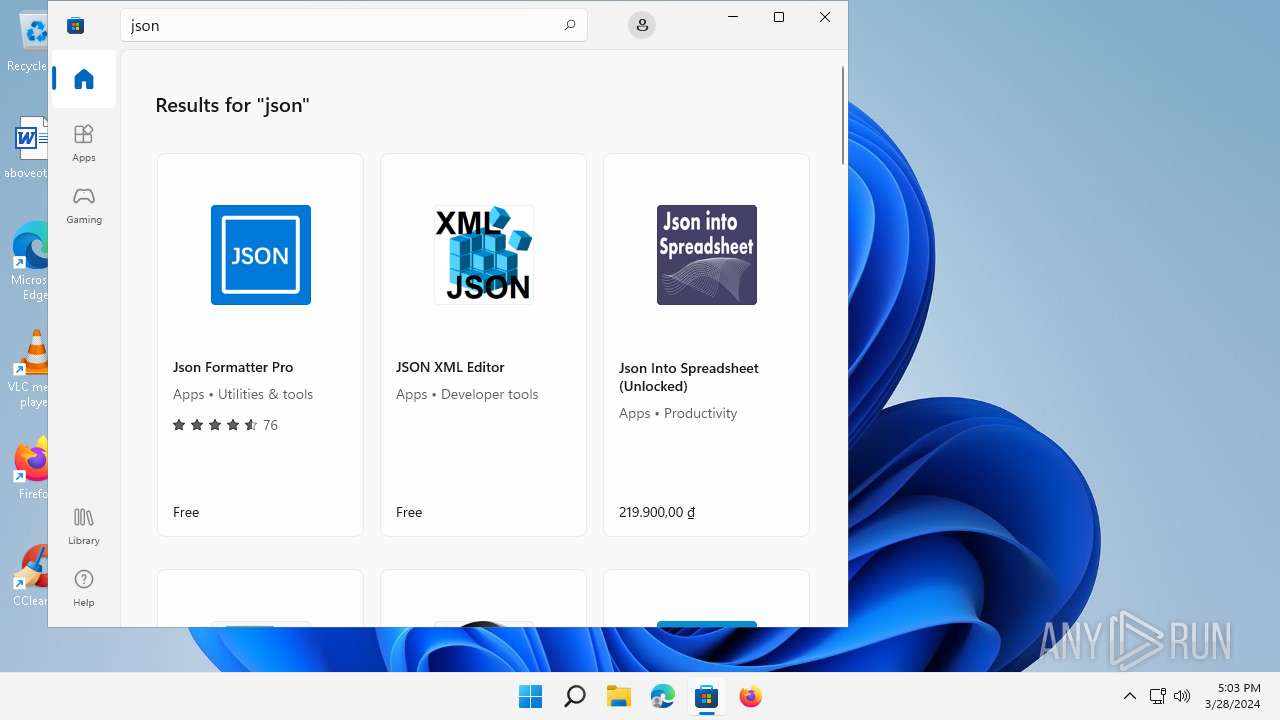Open the Windows Start menu
This screenshot has height=720, width=1280.
point(530,696)
